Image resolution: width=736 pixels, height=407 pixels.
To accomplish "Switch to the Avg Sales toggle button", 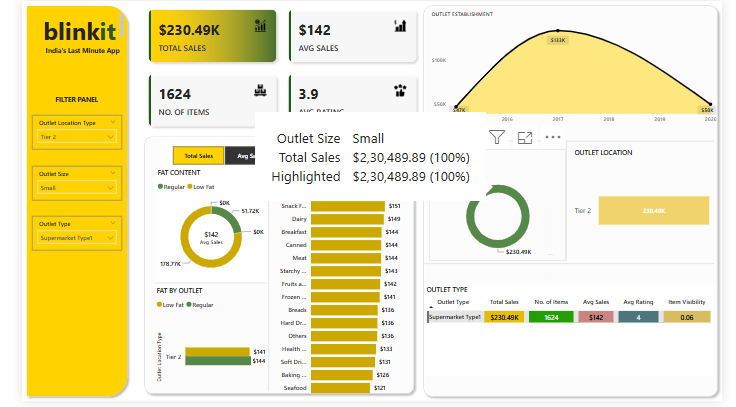I will pos(240,156).
